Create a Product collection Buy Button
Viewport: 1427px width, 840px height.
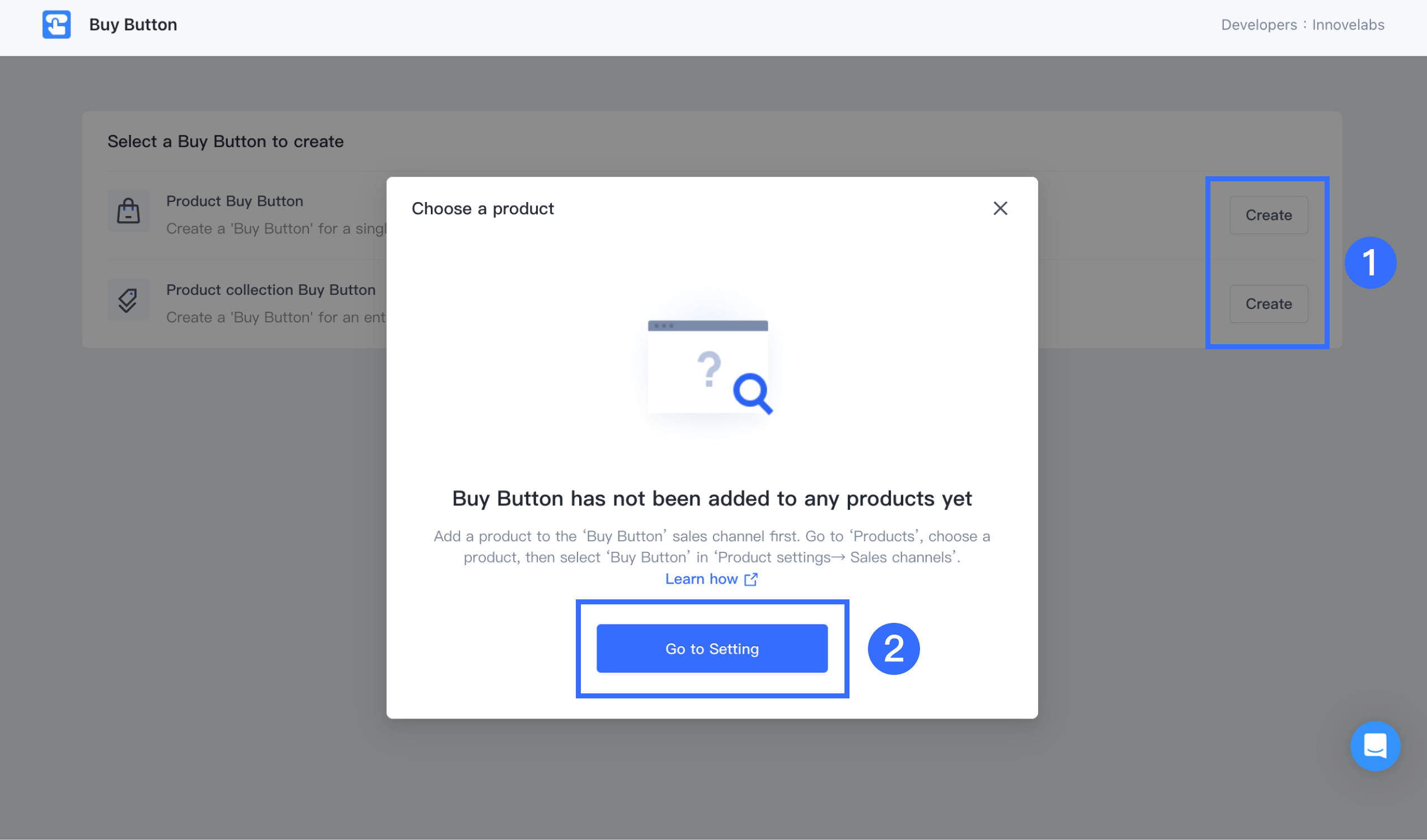coord(1269,304)
